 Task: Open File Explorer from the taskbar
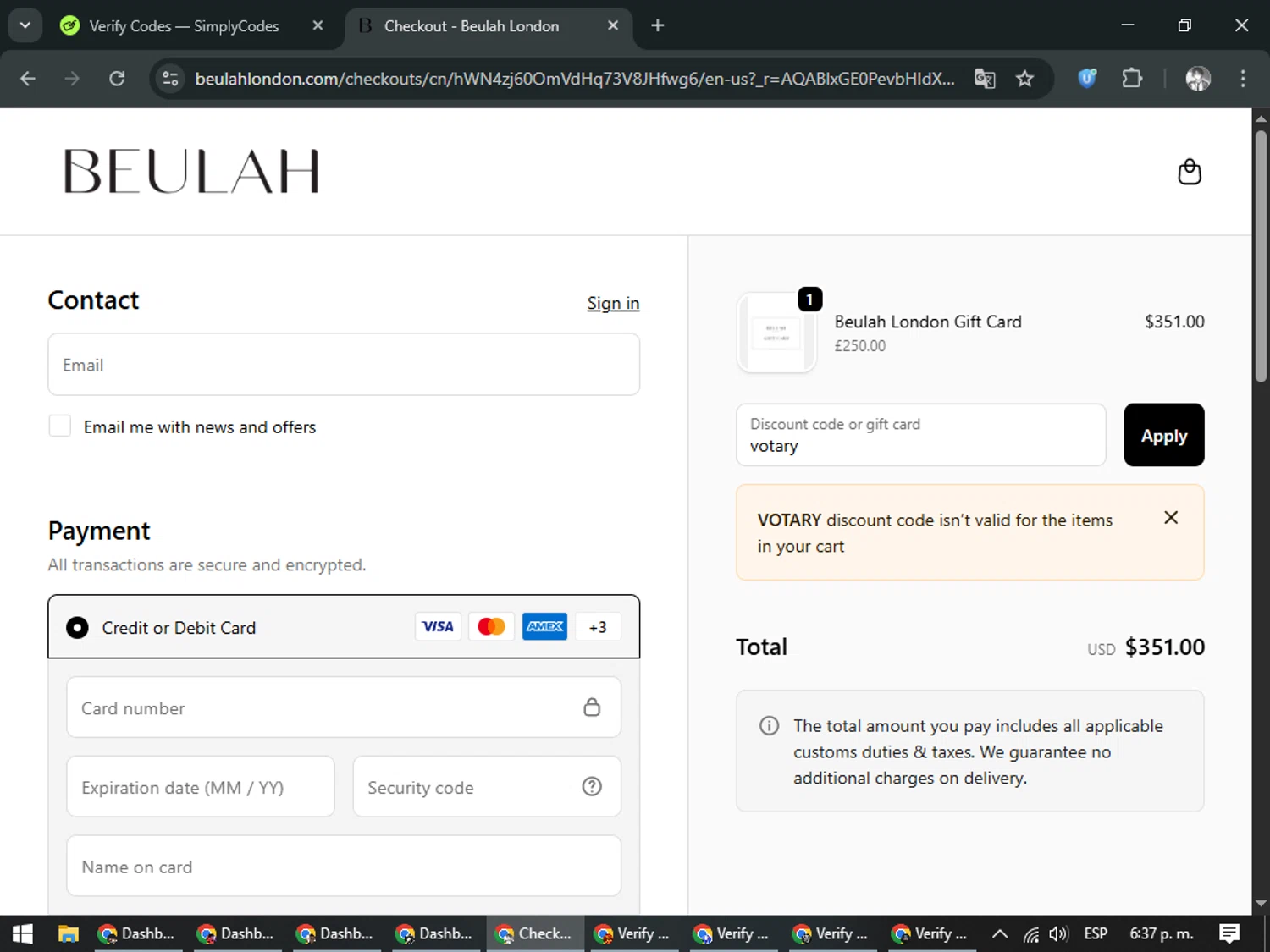[68, 933]
